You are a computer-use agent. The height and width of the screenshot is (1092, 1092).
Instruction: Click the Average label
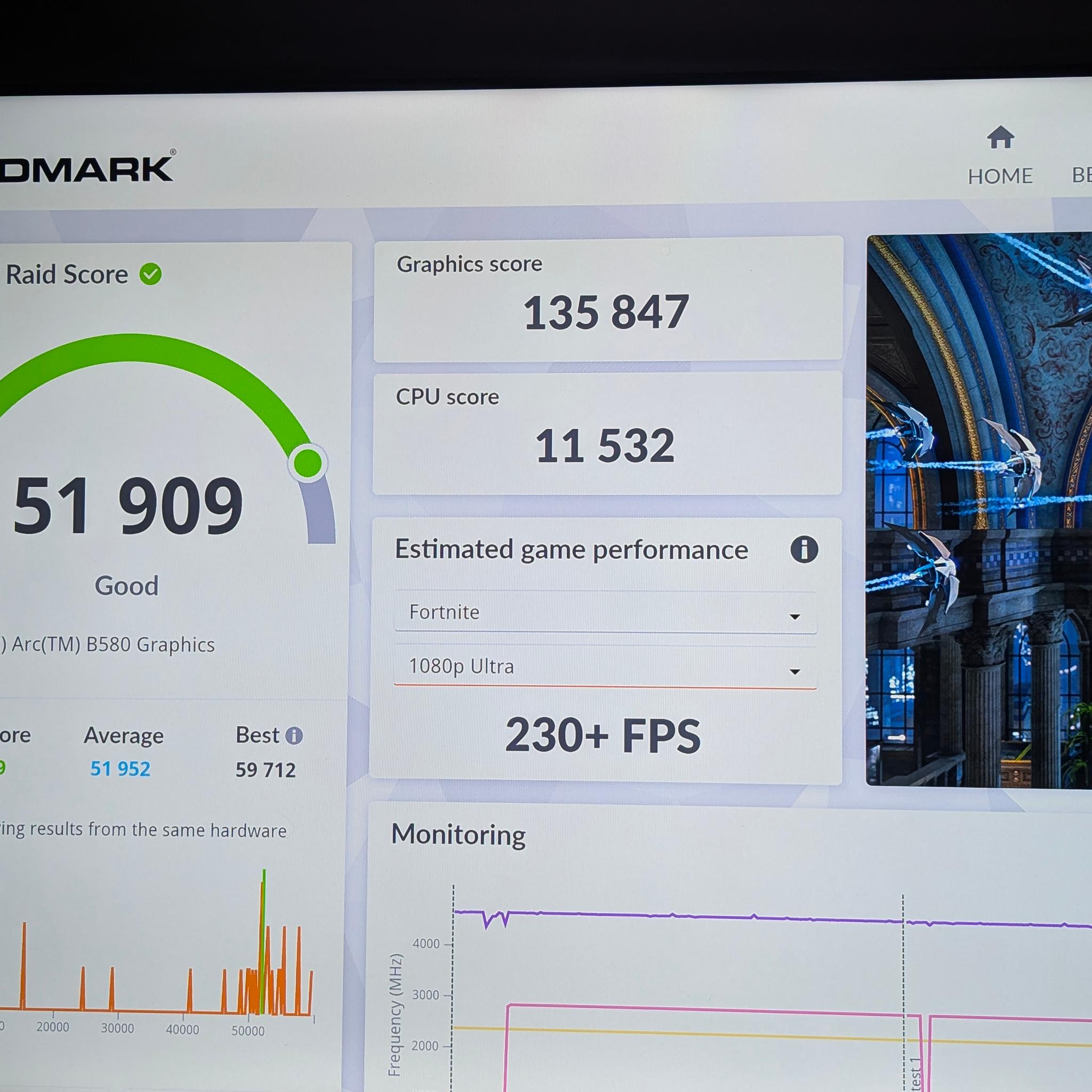click(x=124, y=736)
